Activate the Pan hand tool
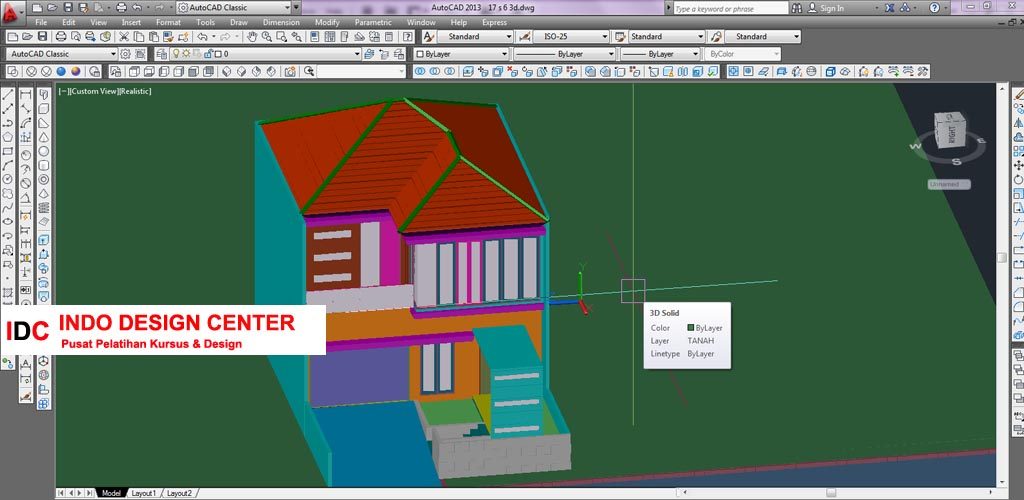This screenshot has height=500, width=1024. (x=251, y=37)
